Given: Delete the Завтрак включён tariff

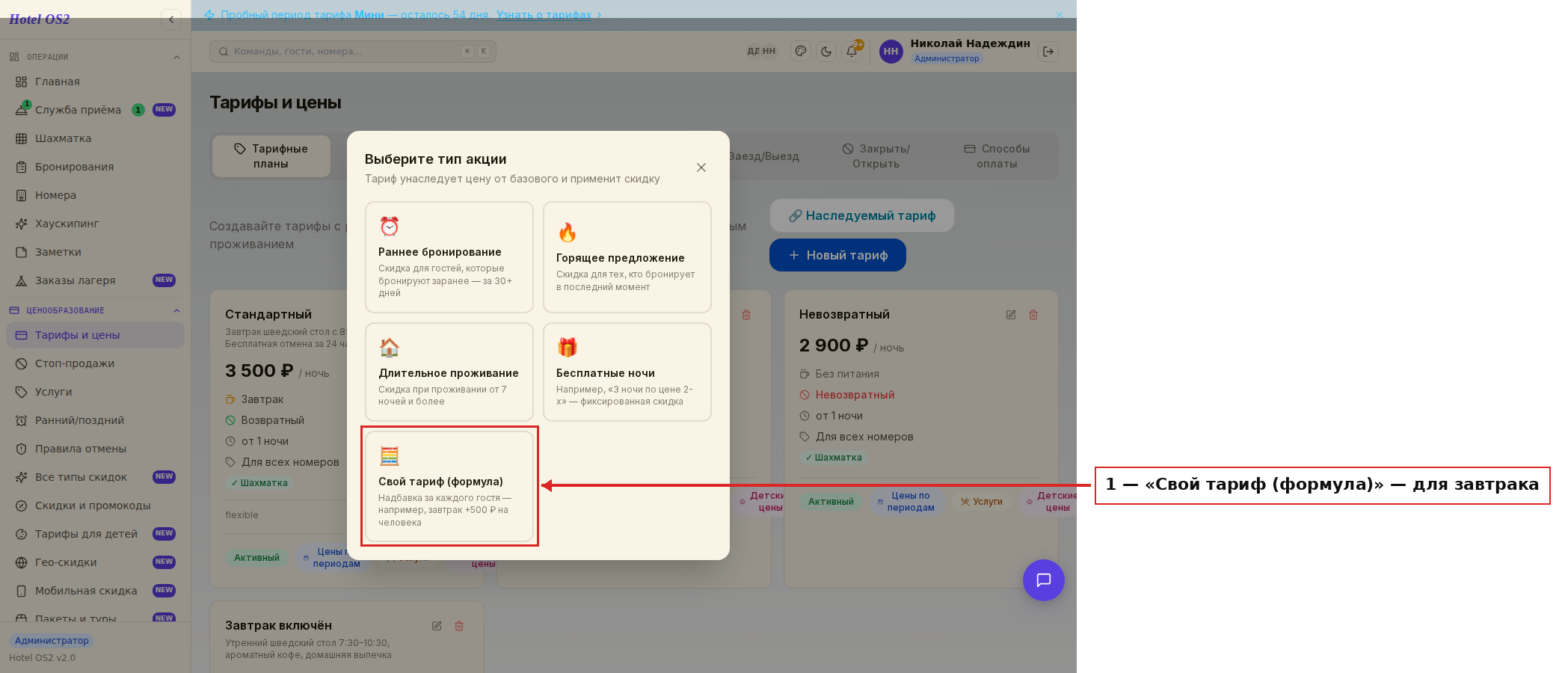Looking at the screenshot, I should [459, 626].
